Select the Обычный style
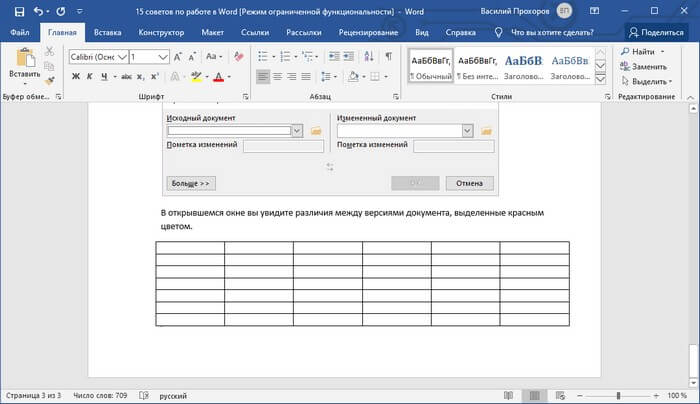This screenshot has height=404, width=700. coord(431,66)
